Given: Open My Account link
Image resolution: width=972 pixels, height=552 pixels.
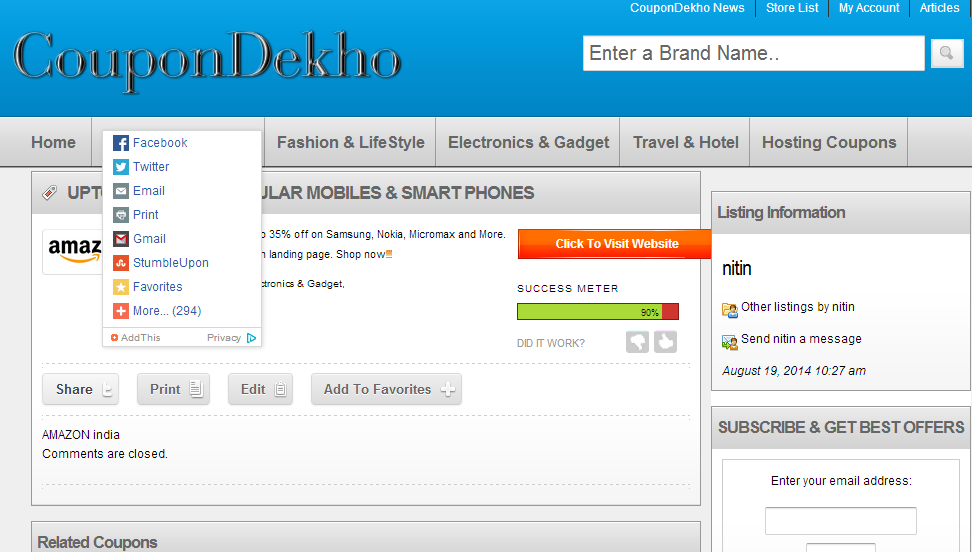Looking at the screenshot, I should tap(868, 8).
